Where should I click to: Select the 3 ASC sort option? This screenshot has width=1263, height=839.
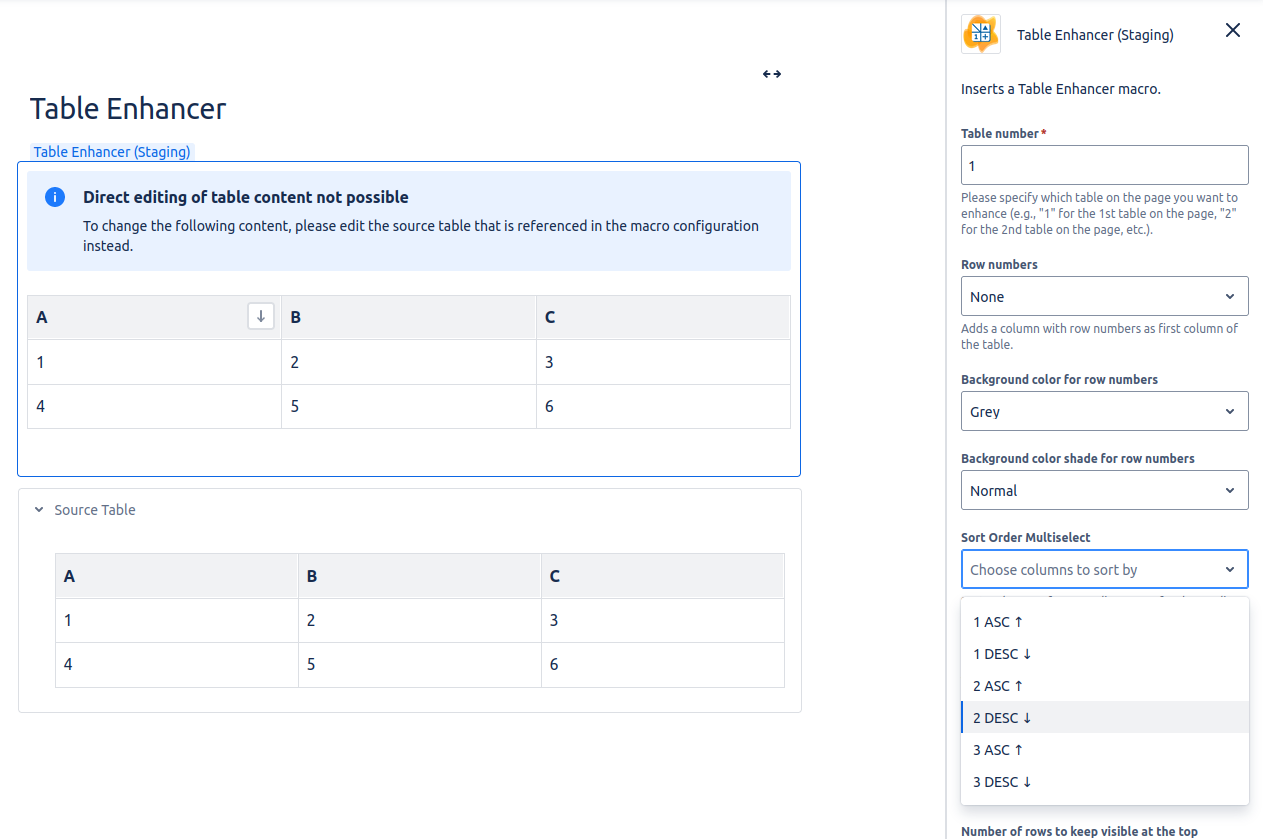(x=997, y=749)
